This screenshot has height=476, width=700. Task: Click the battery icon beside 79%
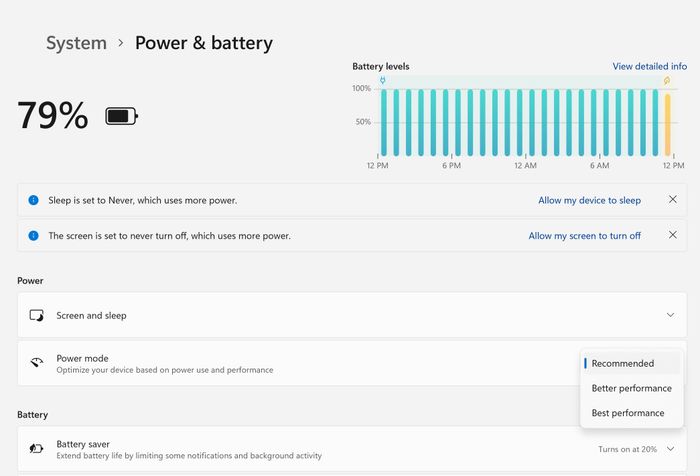pos(121,116)
